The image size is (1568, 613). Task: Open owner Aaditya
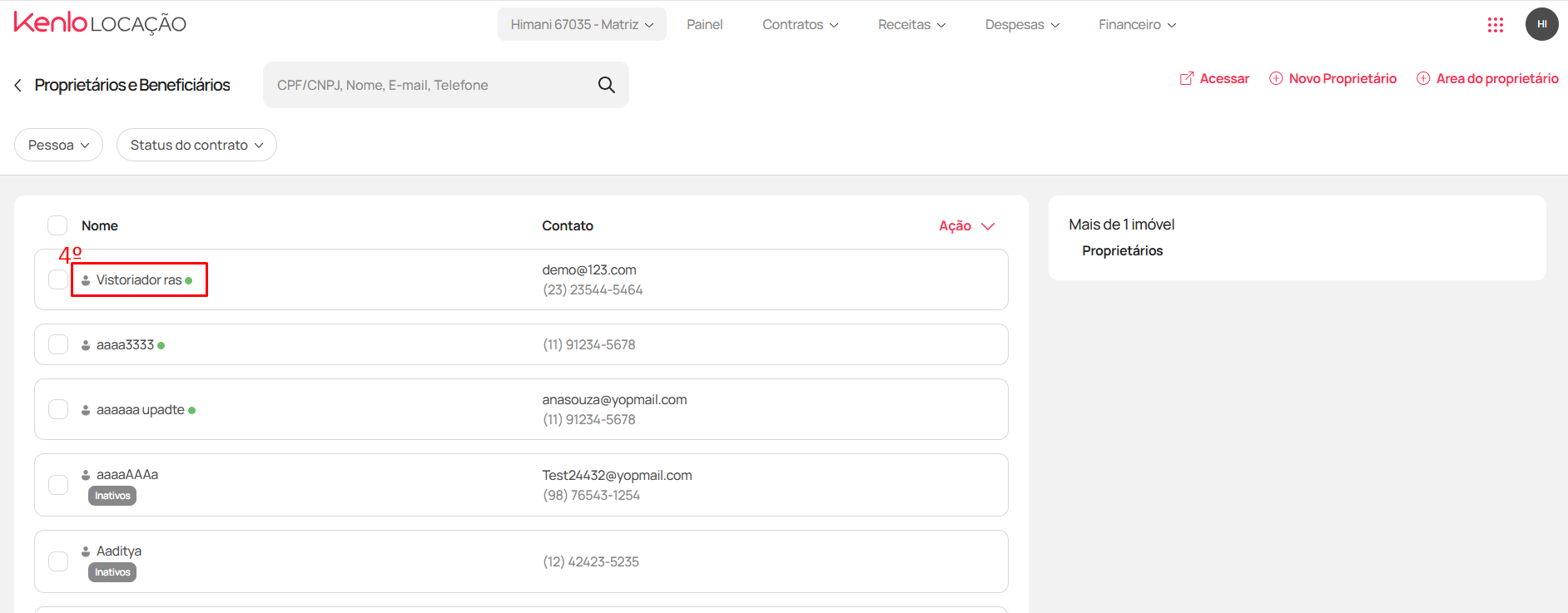pos(119,551)
